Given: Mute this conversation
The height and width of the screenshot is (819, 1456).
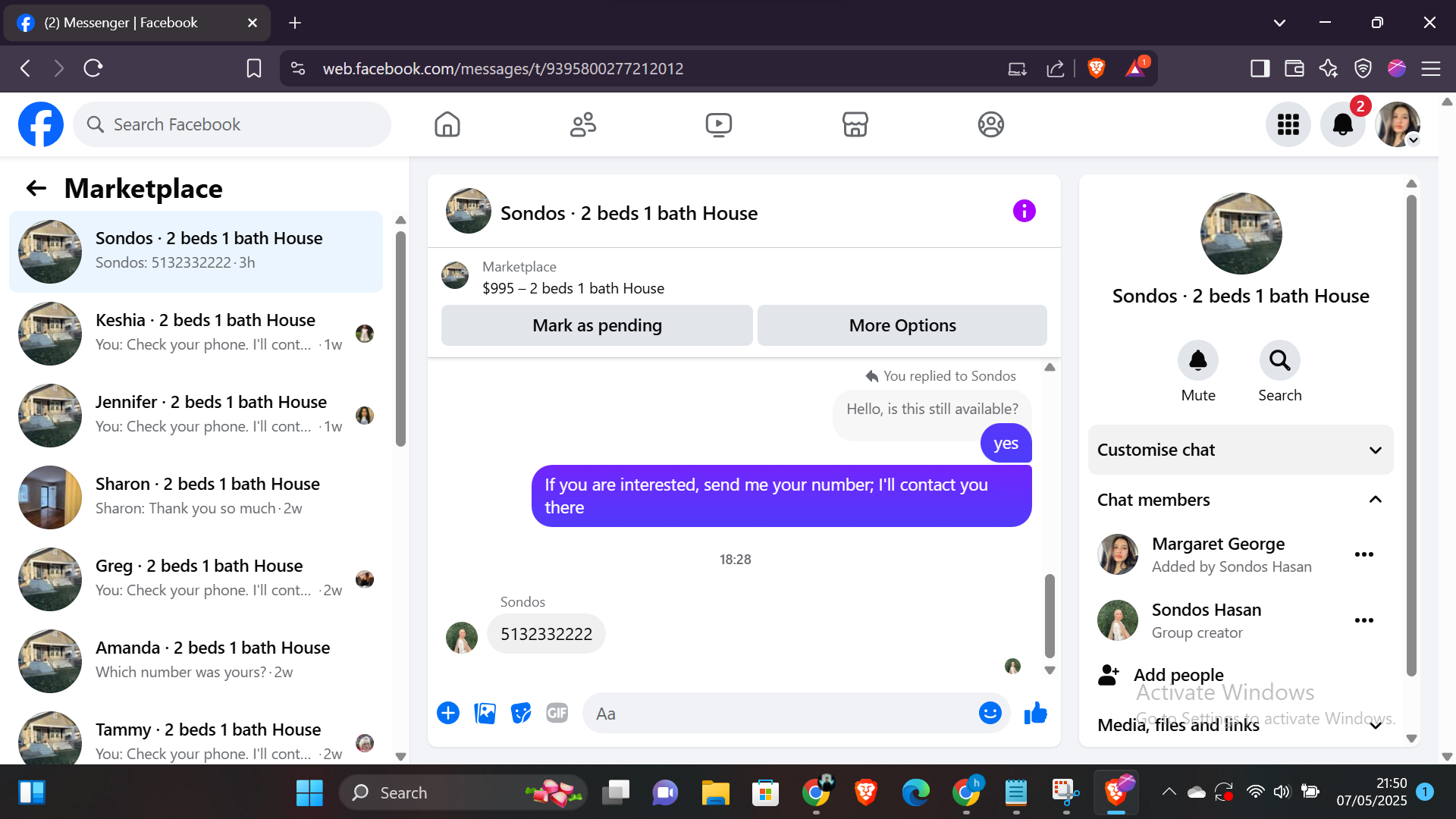Looking at the screenshot, I should click(x=1197, y=361).
